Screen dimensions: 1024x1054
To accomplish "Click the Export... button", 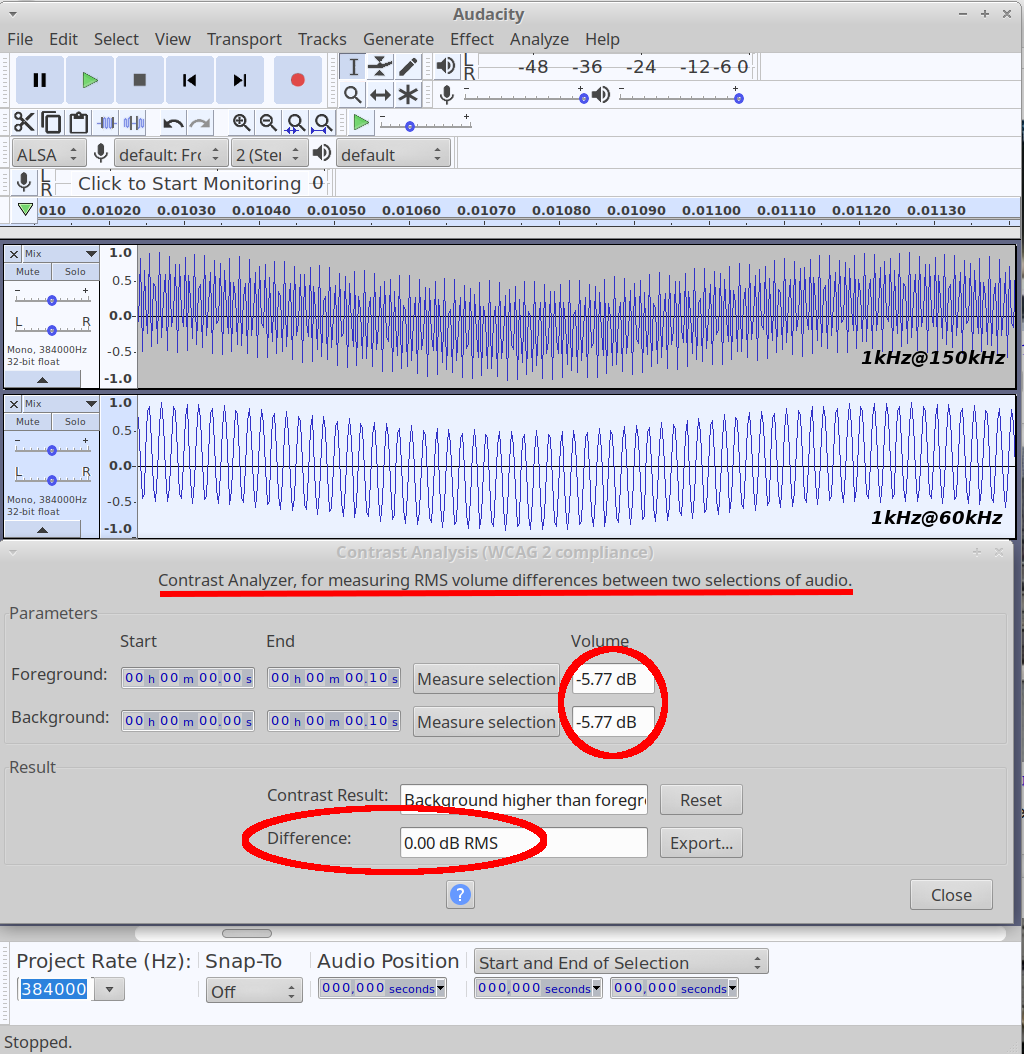I will click(x=701, y=843).
